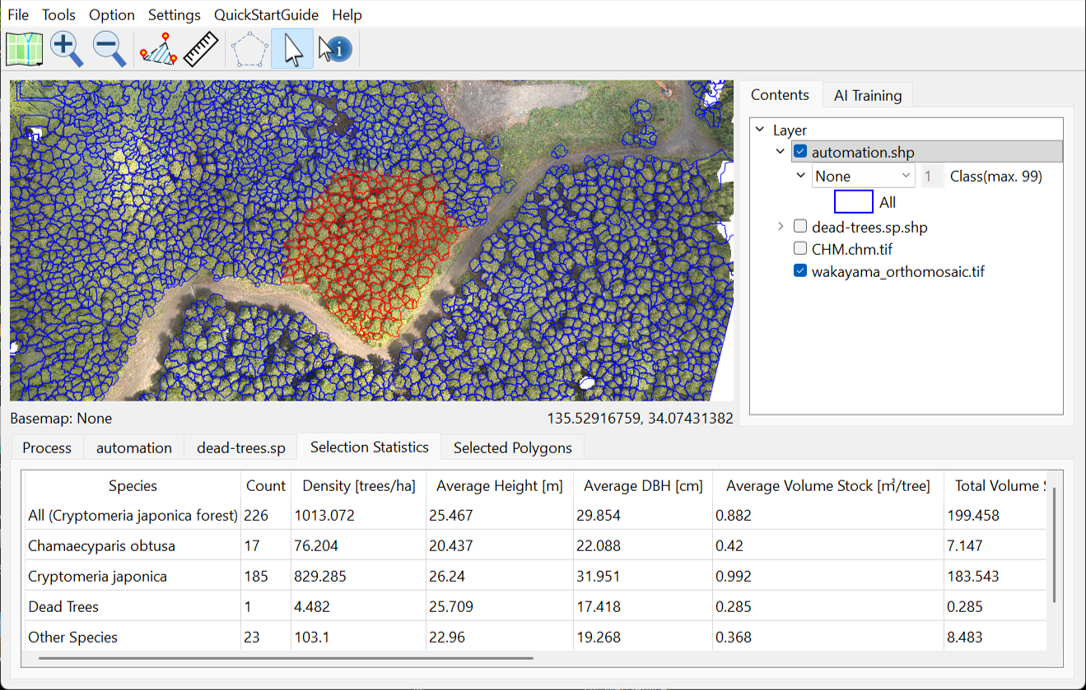
Task: Uncheck the automation.shp layer checkbox
Action: click(x=800, y=152)
